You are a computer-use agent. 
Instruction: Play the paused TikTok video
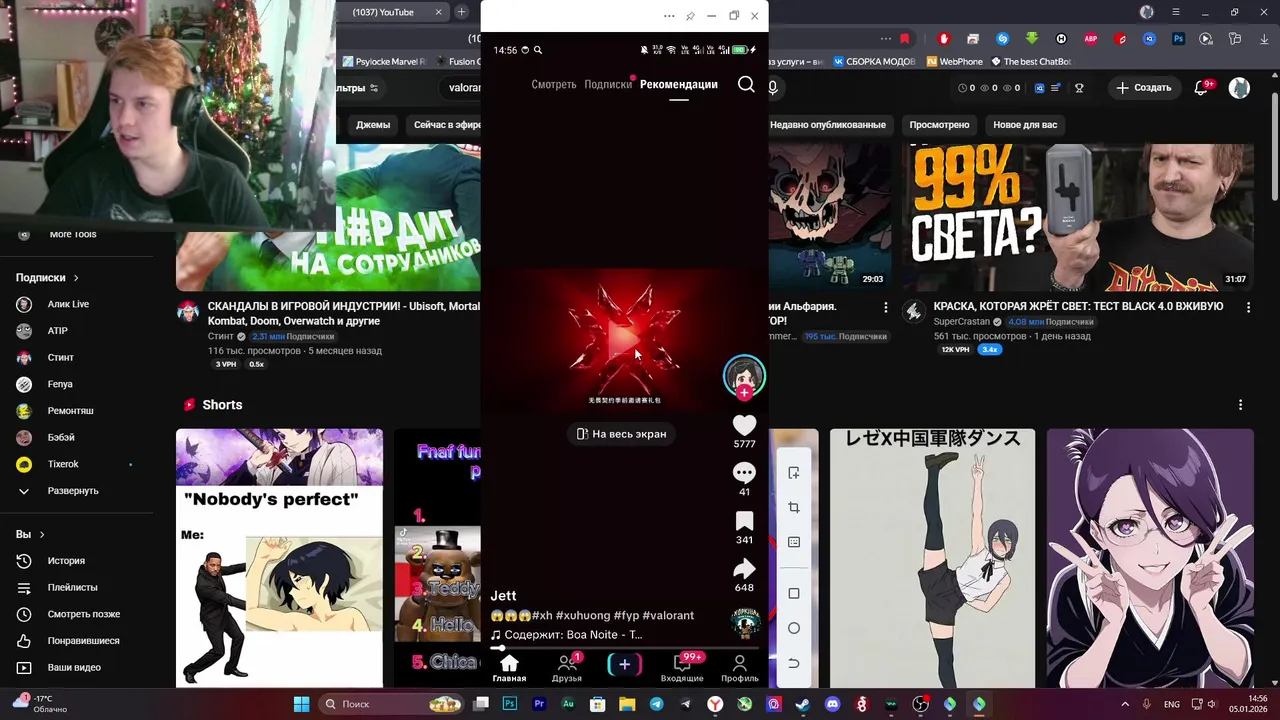(x=624, y=342)
